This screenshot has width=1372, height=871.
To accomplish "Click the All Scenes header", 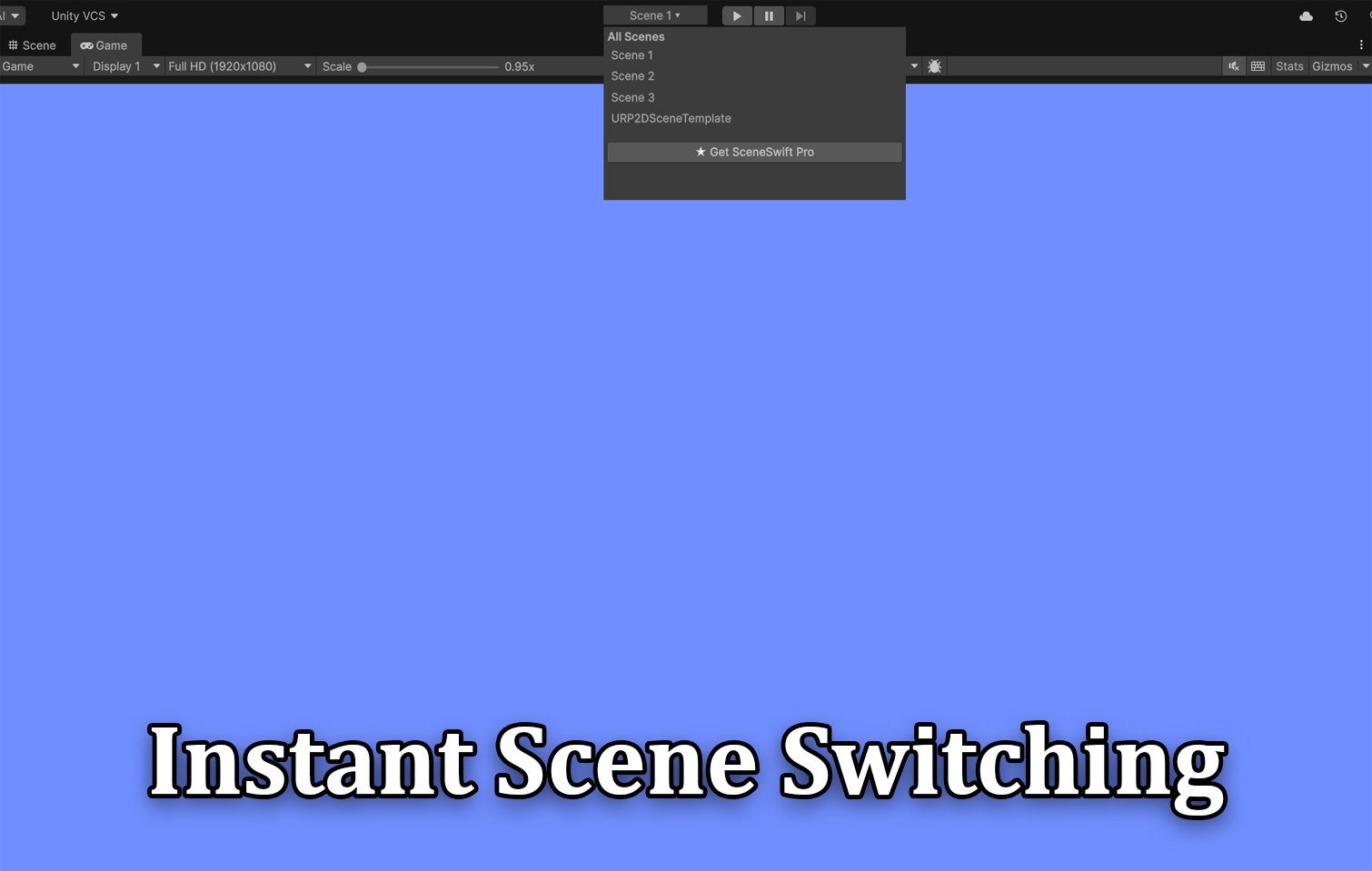I will pyautogui.click(x=636, y=36).
